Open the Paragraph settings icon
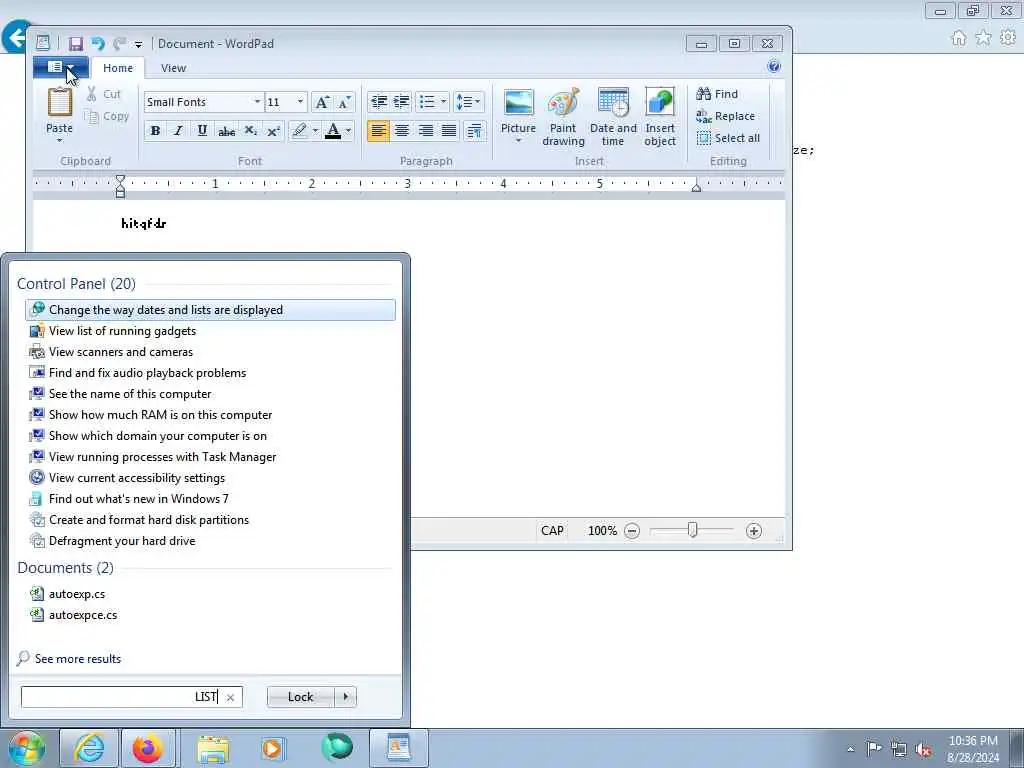This screenshot has height=768, width=1024. coord(474,131)
